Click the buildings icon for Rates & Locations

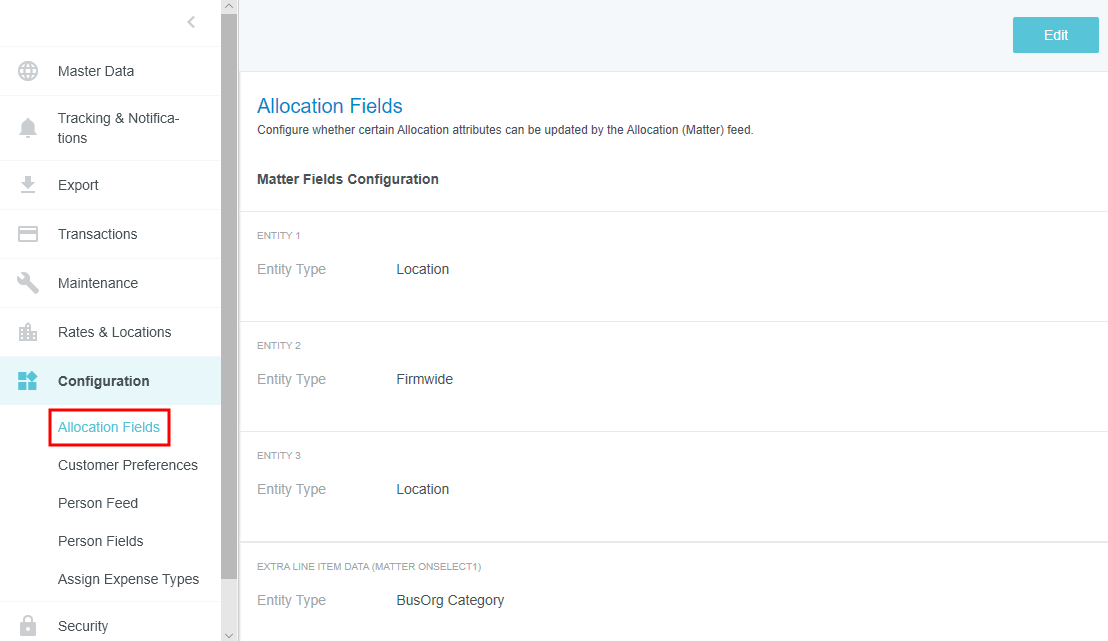pos(28,332)
